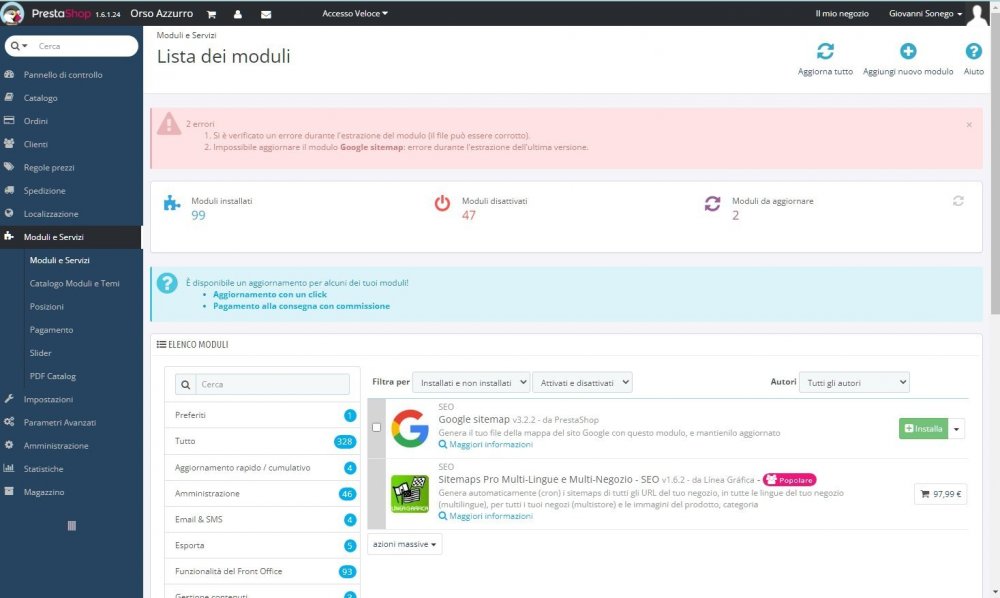
Task: Click the module list Cerca field
Action: 272,384
